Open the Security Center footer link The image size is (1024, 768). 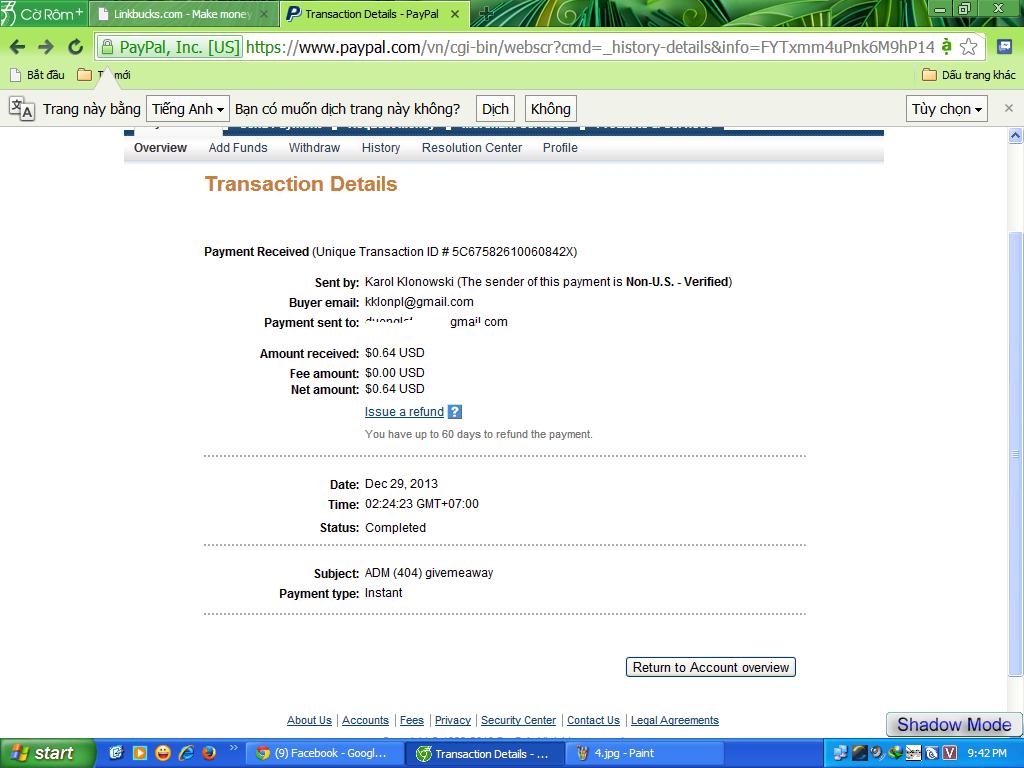point(519,720)
